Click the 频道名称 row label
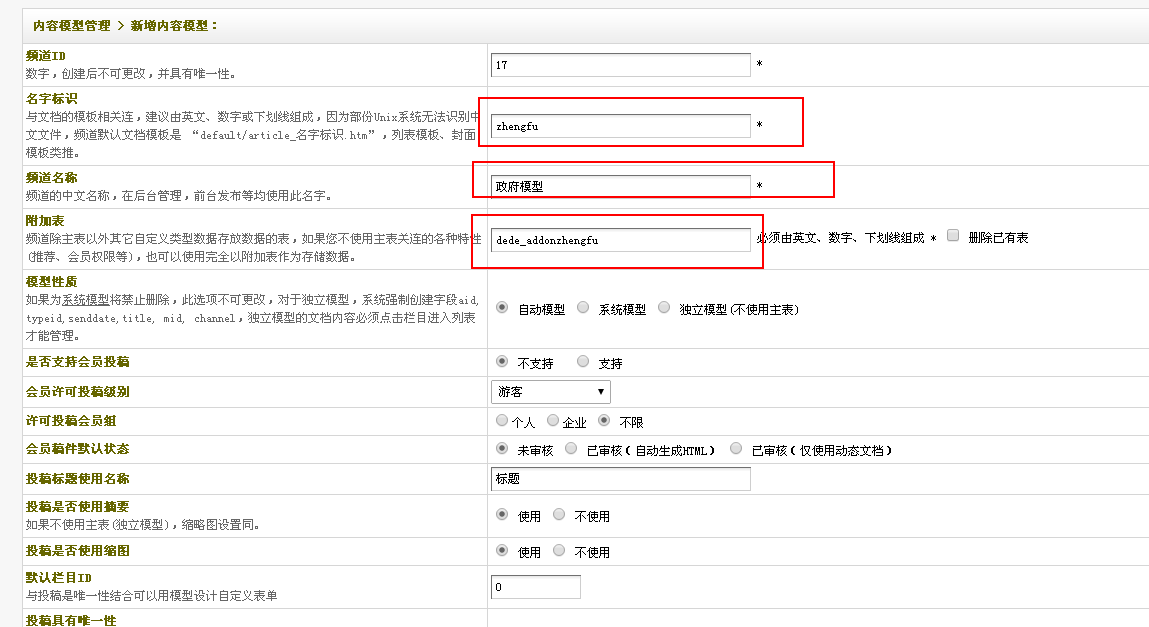Viewport: 1149px width, 627px height. click(x=51, y=177)
